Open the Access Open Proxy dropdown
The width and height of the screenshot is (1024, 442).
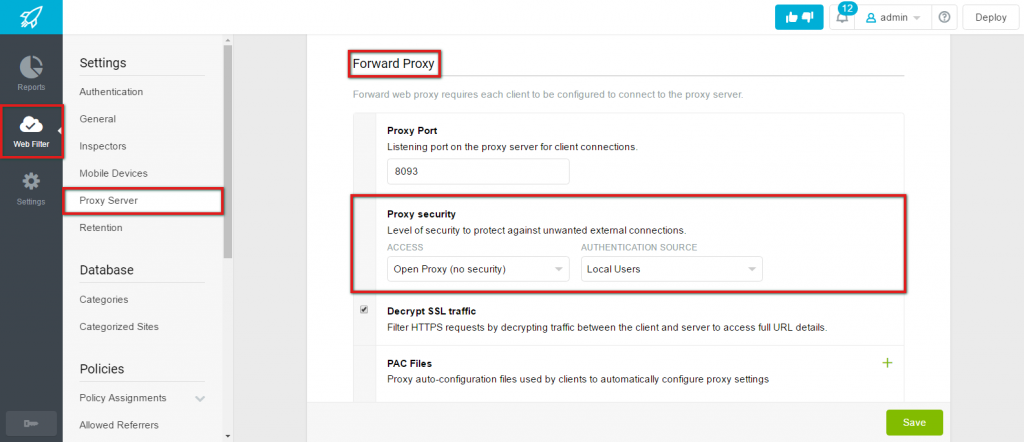click(478, 269)
